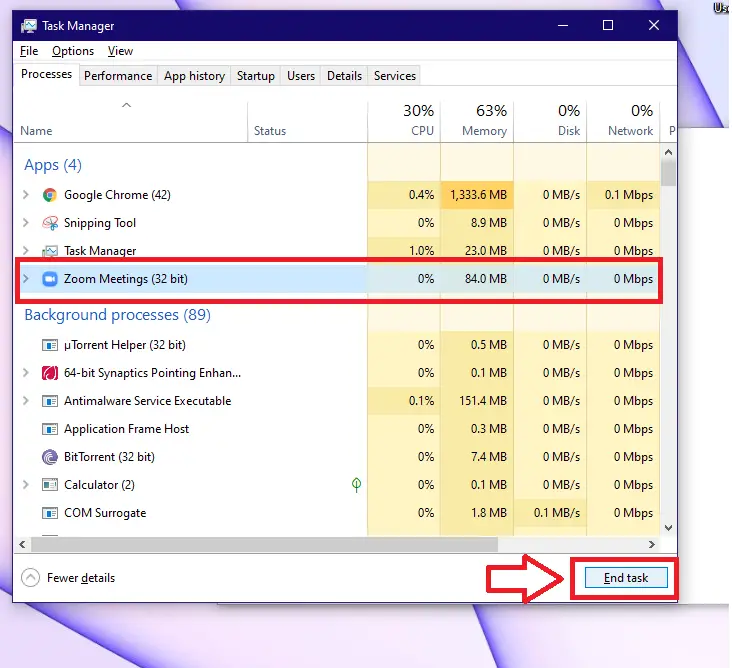Switch to the Users tab

pyautogui.click(x=301, y=76)
